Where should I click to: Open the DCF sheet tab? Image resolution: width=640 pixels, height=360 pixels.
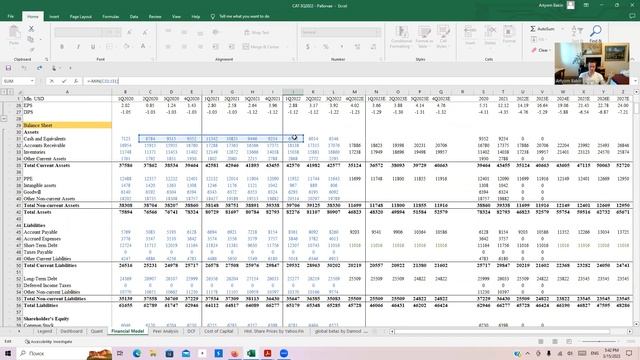(x=191, y=331)
